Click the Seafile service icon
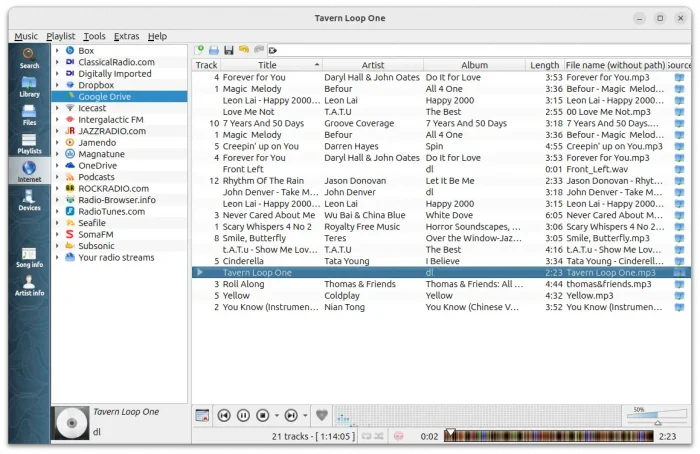Viewport: 700px width, 454px height. tap(70, 223)
